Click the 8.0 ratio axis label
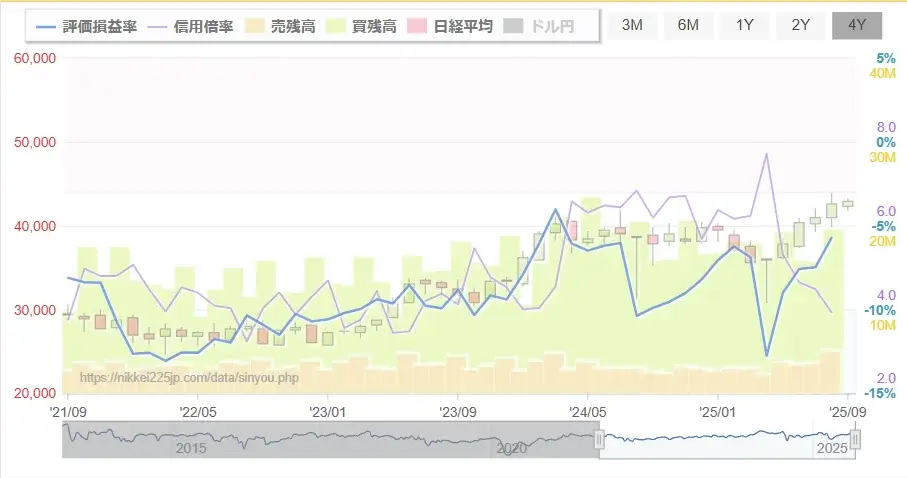This screenshot has height=478, width=907. [x=886, y=127]
